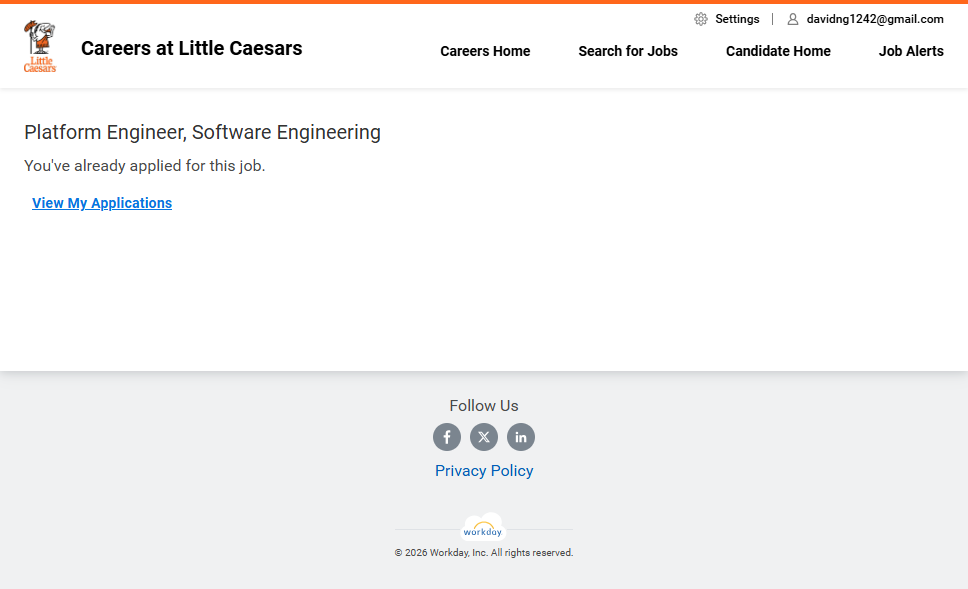Click the Careers at Little Caesars title
The image size is (968, 589).
point(191,48)
